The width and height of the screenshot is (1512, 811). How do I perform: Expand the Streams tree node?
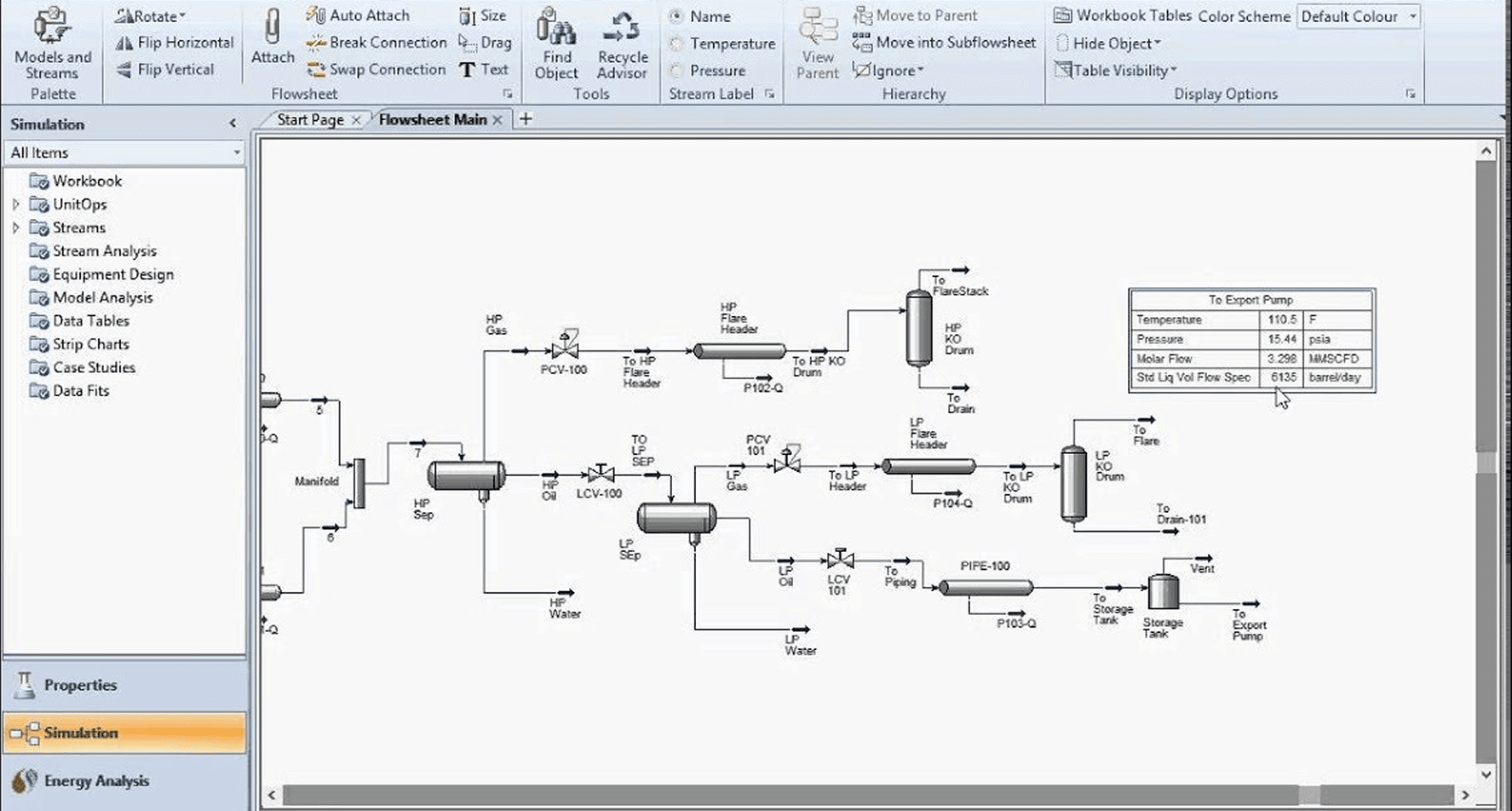tap(15, 227)
